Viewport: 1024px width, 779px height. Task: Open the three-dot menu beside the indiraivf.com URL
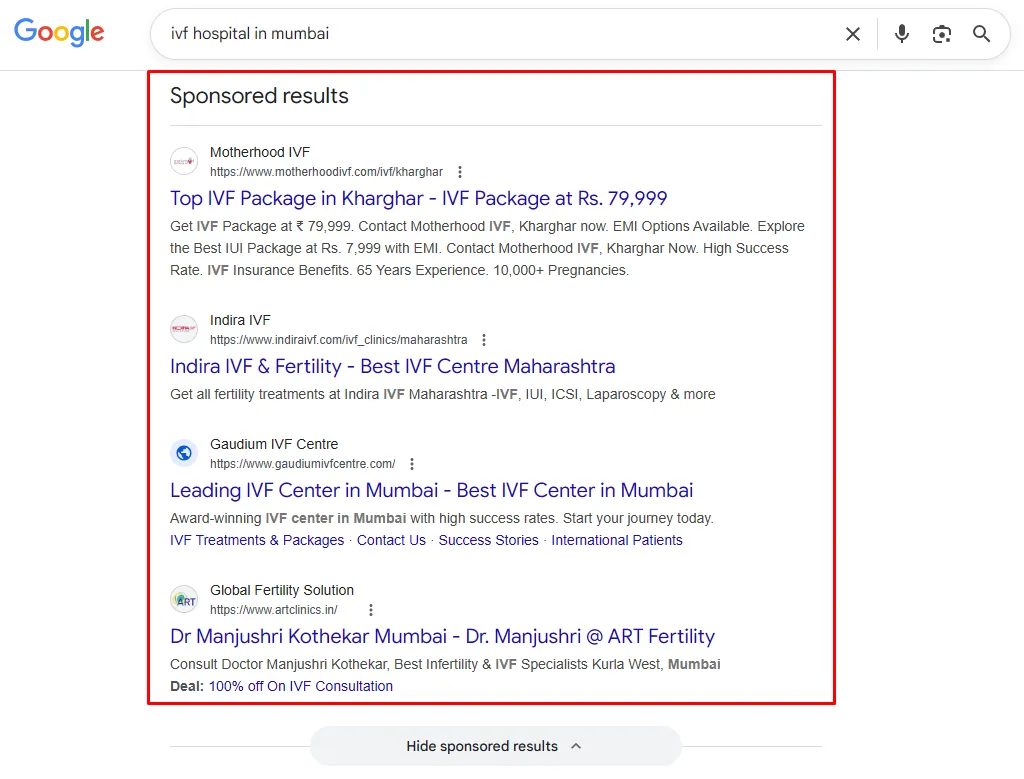pos(484,340)
